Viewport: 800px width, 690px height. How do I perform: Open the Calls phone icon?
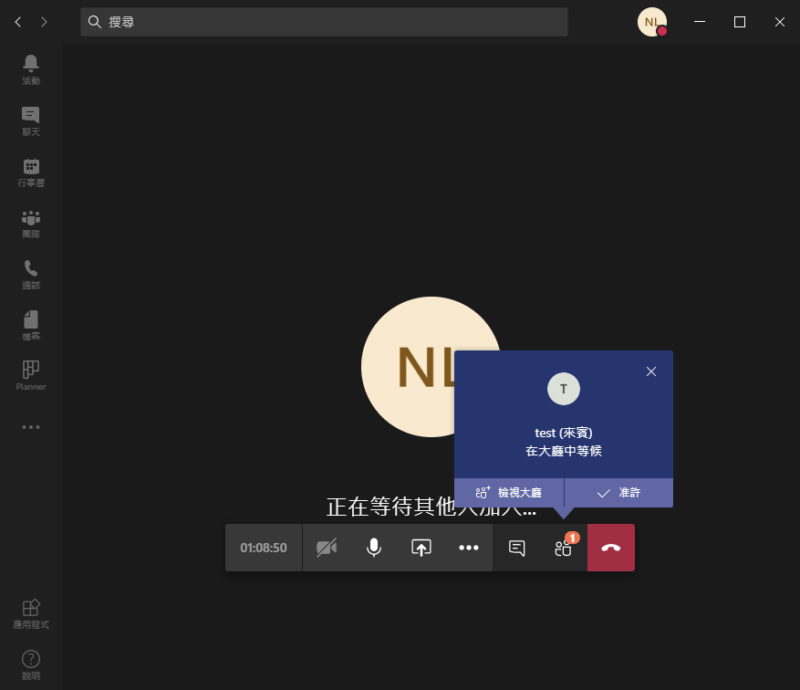[31, 273]
